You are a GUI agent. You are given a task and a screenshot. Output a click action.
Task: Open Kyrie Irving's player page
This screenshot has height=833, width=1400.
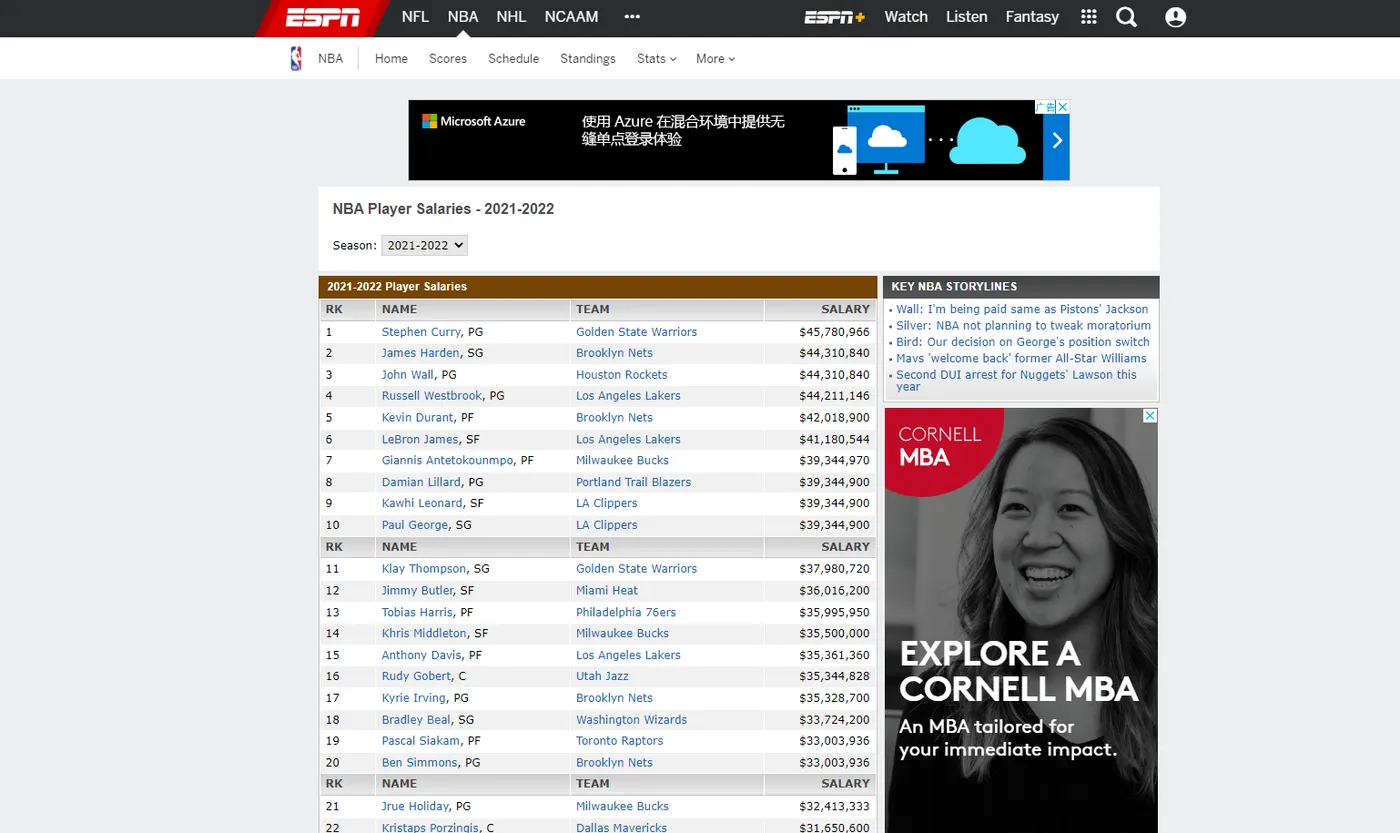(414, 698)
